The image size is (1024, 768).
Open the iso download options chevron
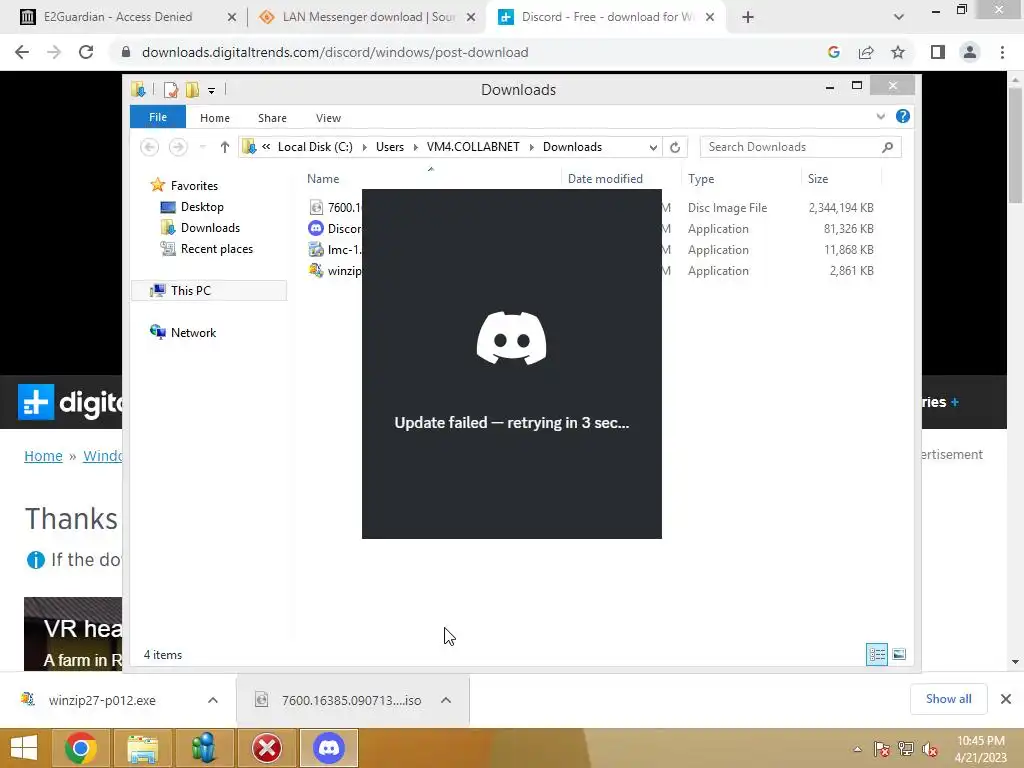coord(446,700)
